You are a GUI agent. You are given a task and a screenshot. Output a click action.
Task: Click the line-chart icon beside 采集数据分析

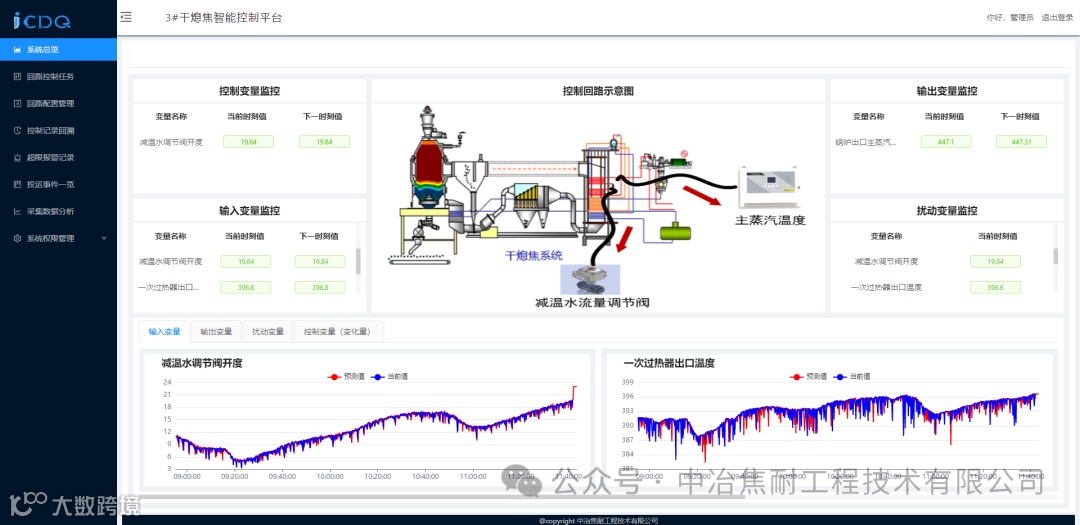pyautogui.click(x=17, y=212)
